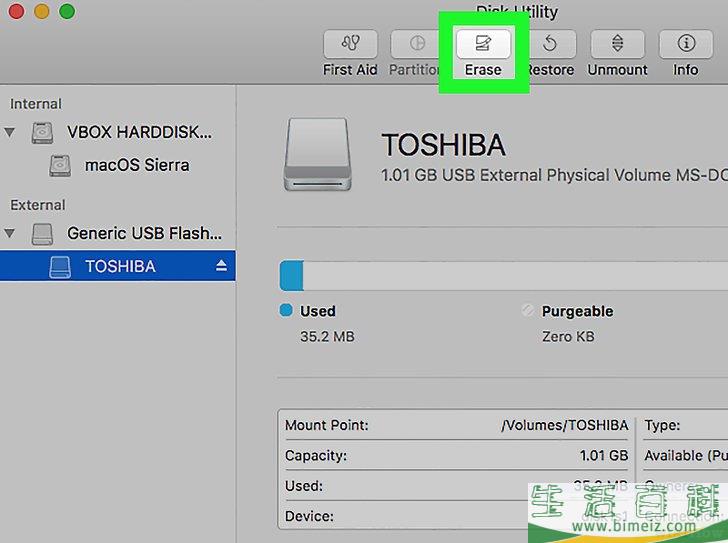
Task: Click the large TOSHIBA drive image
Action: click(x=318, y=155)
